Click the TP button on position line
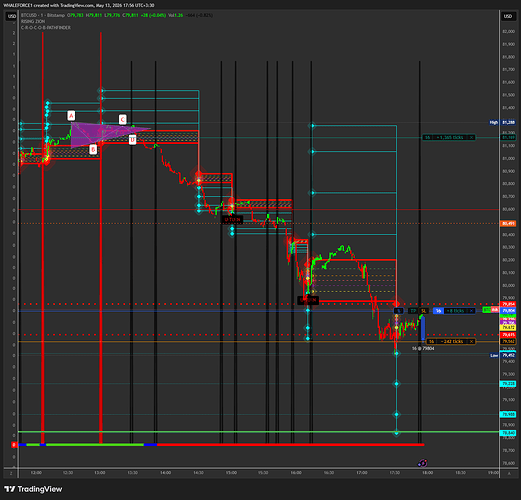The image size is (521, 500). (413, 311)
